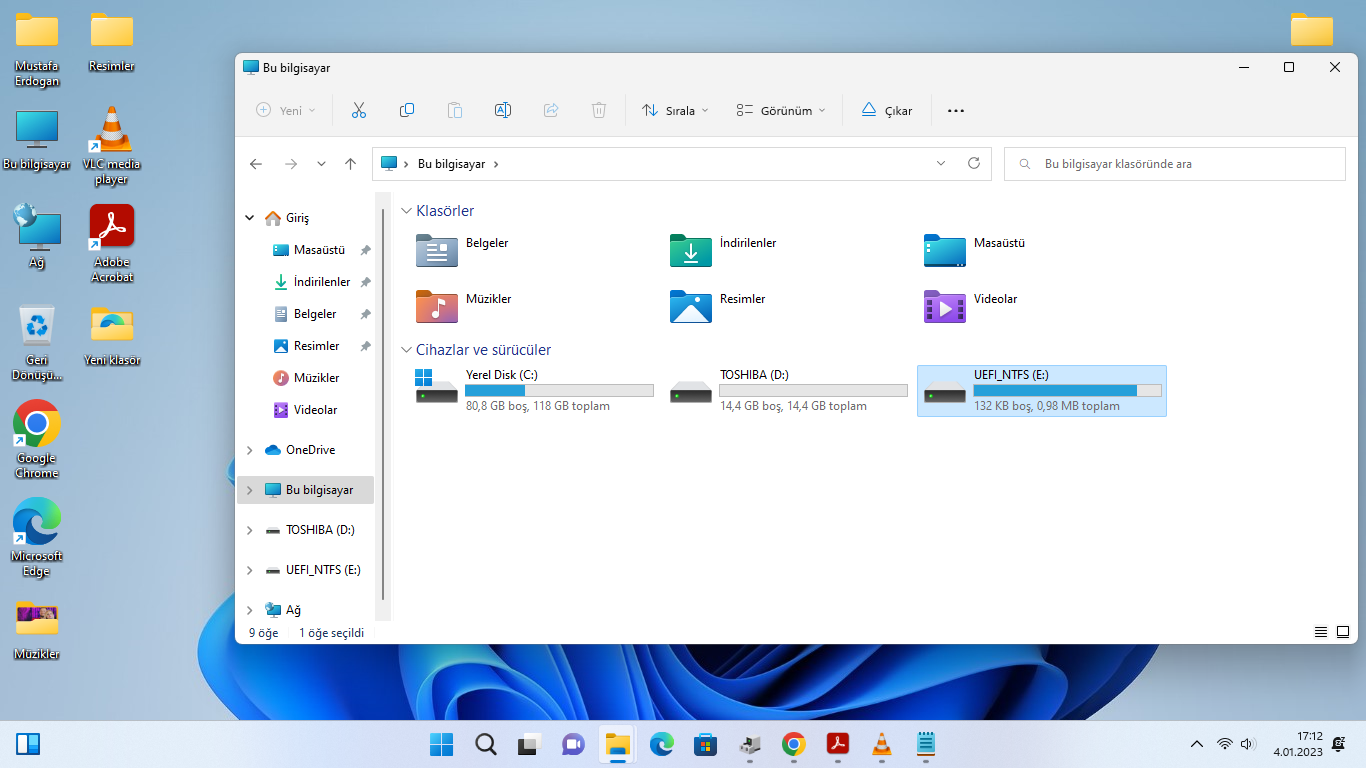Open the Windows Start button
This screenshot has width=1366, height=768.
(441, 744)
